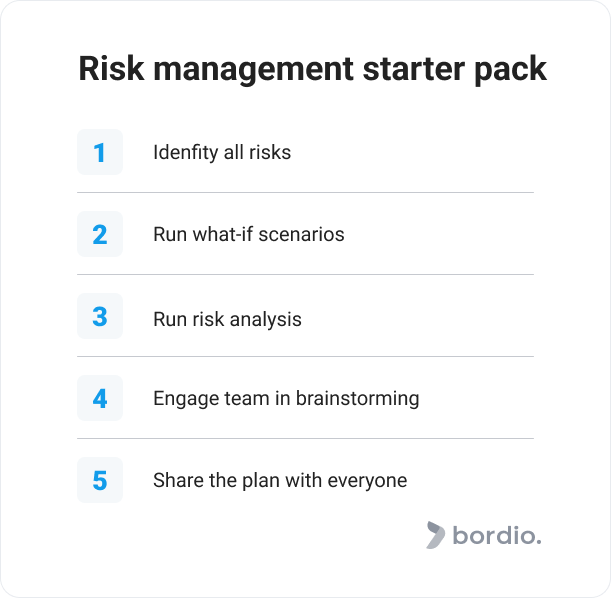The width and height of the screenshot is (611, 598).
Task: Click the word 'Risk' in title
Action: [111, 68]
